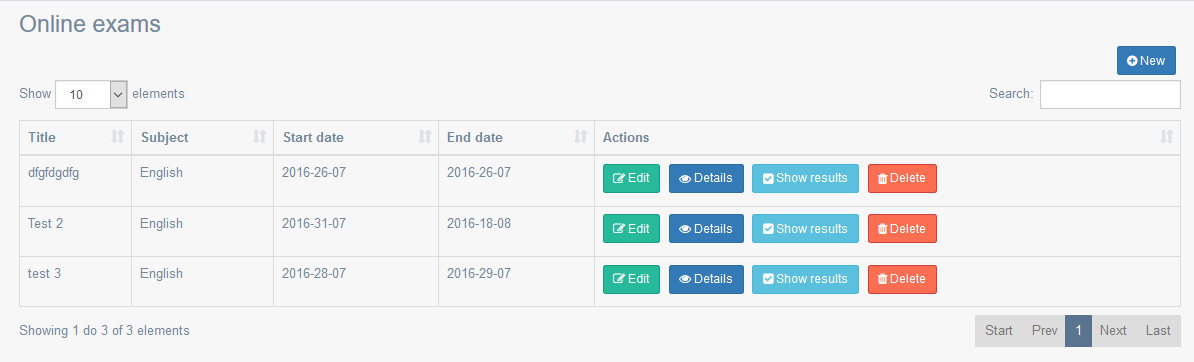Go to page 1 in pagination
The width and height of the screenshot is (1194, 362).
pyautogui.click(x=1078, y=331)
